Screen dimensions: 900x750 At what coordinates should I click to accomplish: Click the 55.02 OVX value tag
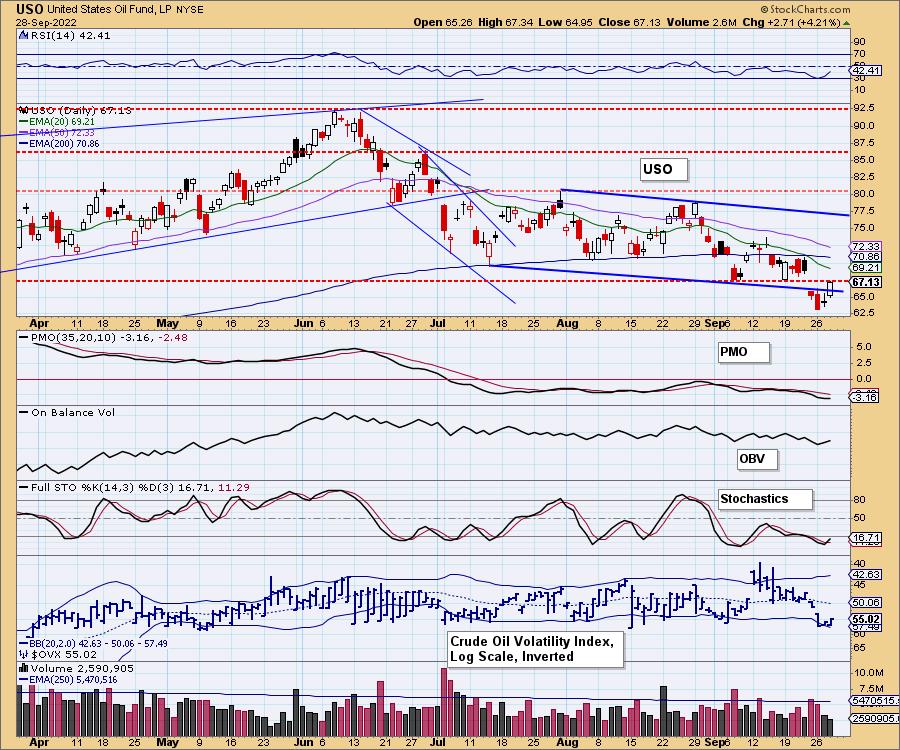point(866,620)
